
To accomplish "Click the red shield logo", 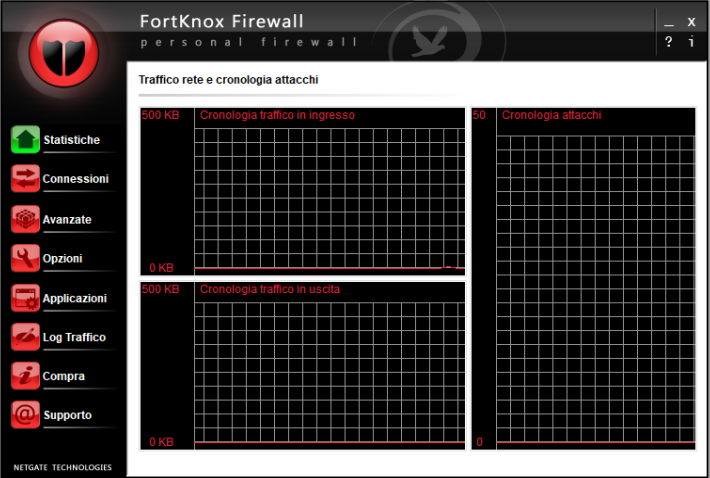I will tap(64, 53).
